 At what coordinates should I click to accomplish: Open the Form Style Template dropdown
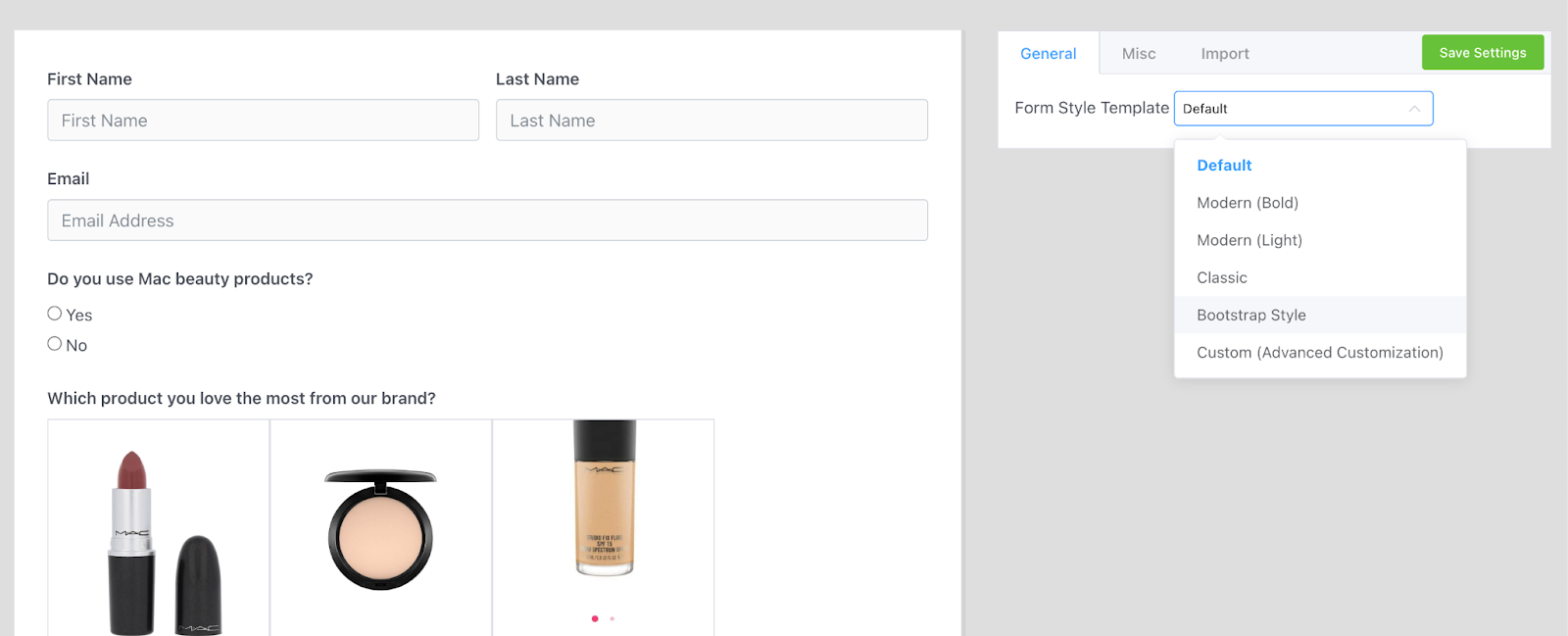pyautogui.click(x=1303, y=109)
